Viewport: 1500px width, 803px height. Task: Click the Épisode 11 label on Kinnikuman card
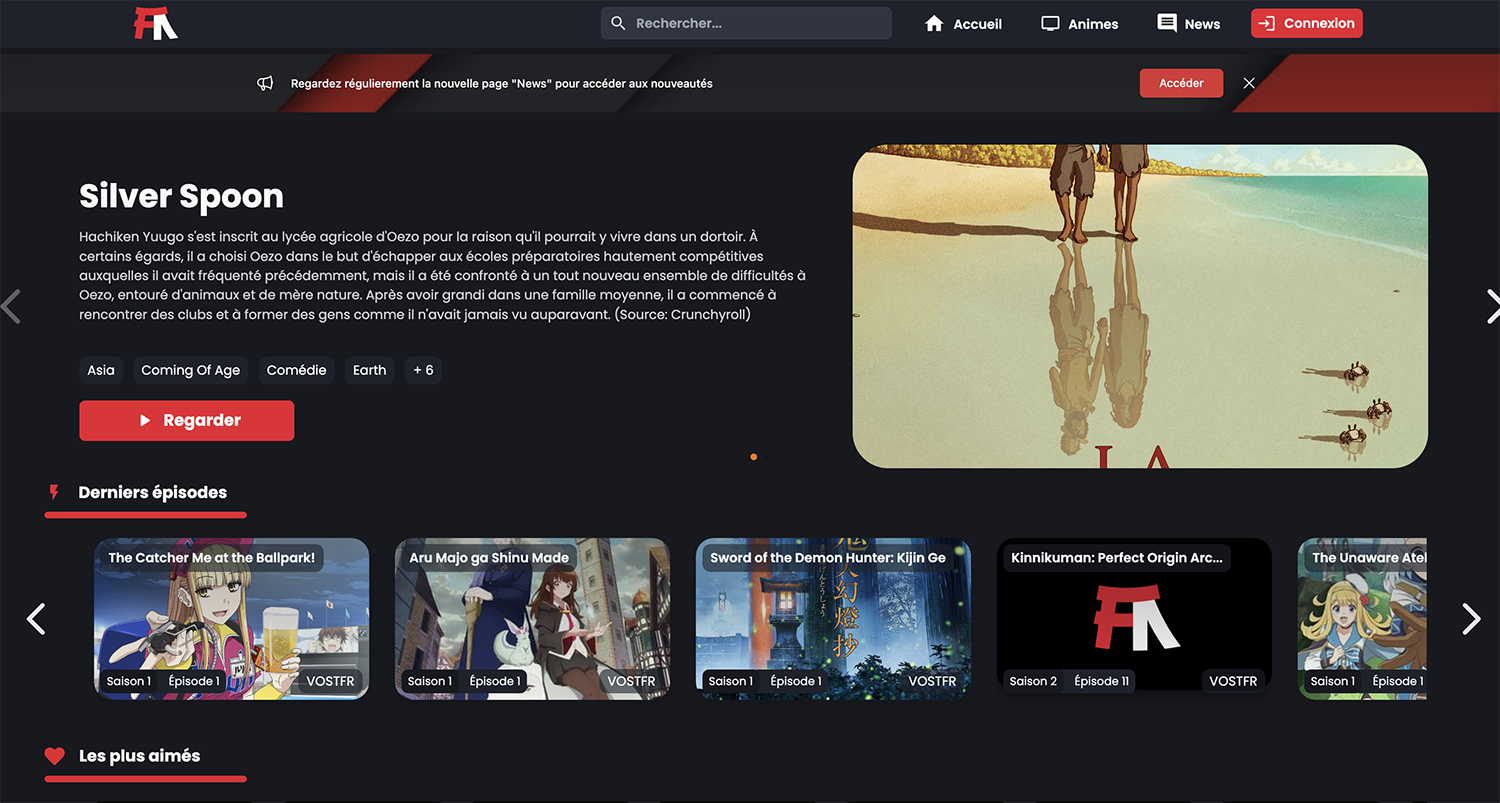click(1101, 681)
